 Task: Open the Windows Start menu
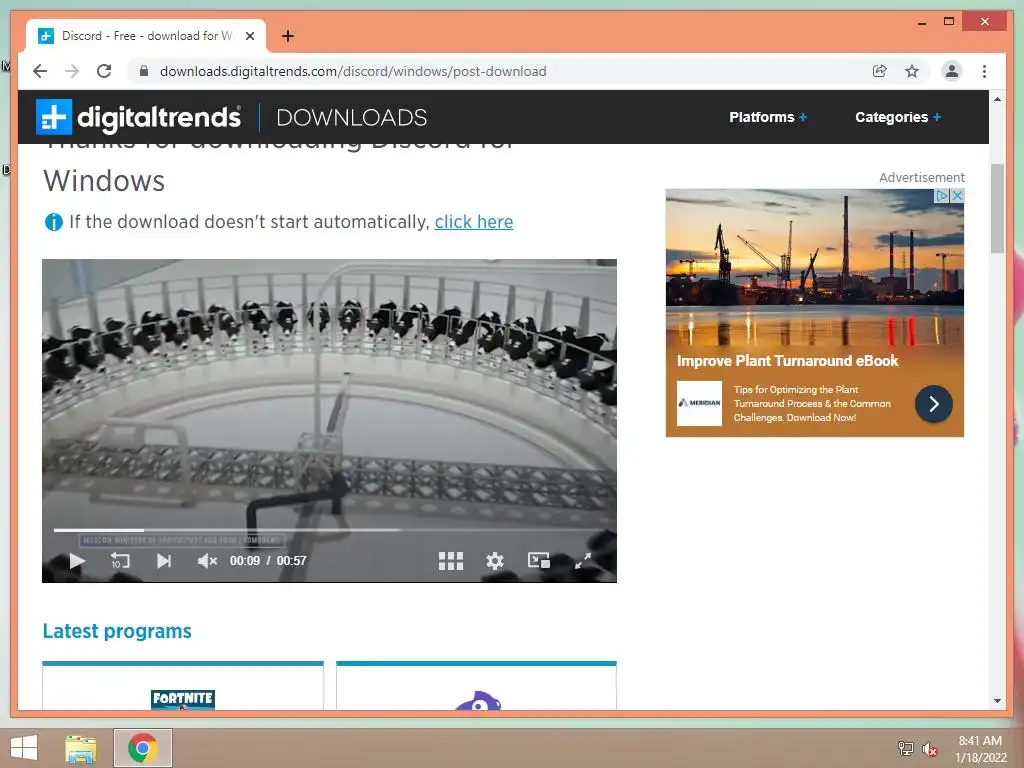(x=24, y=748)
